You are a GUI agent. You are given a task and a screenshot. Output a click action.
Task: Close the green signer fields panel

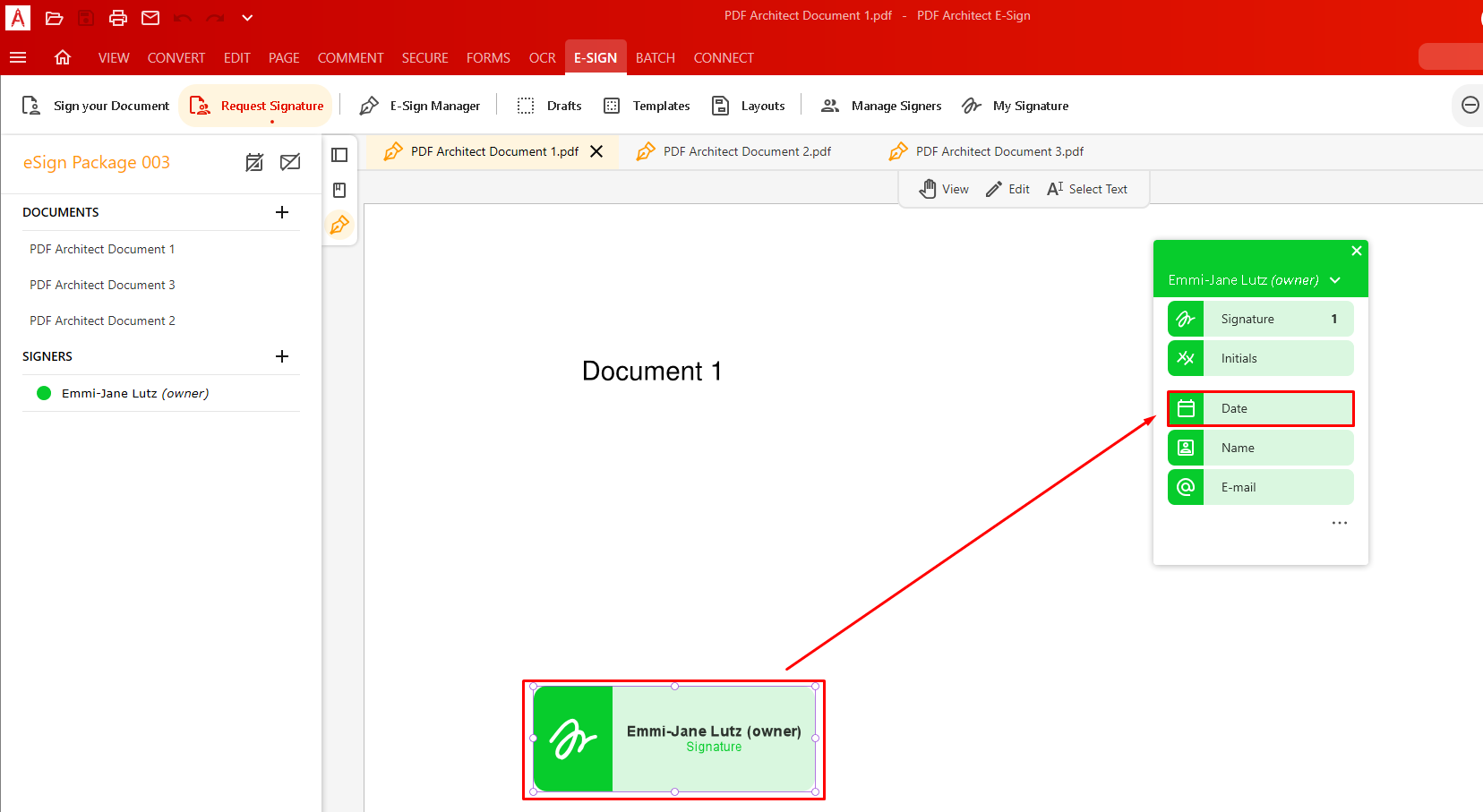tap(1357, 251)
